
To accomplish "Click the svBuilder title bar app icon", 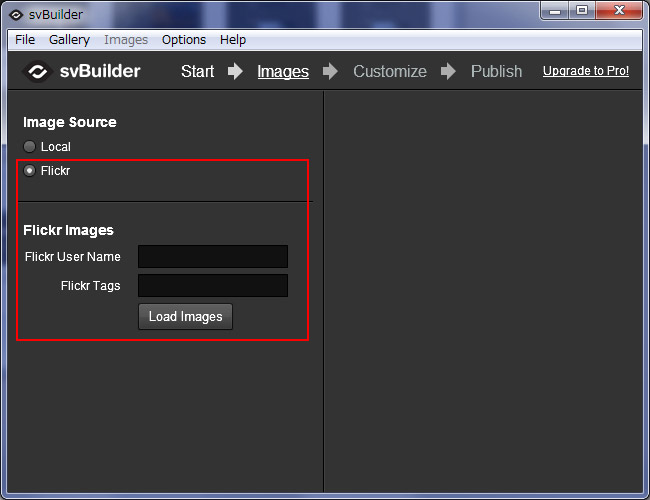I will tap(16, 15).
